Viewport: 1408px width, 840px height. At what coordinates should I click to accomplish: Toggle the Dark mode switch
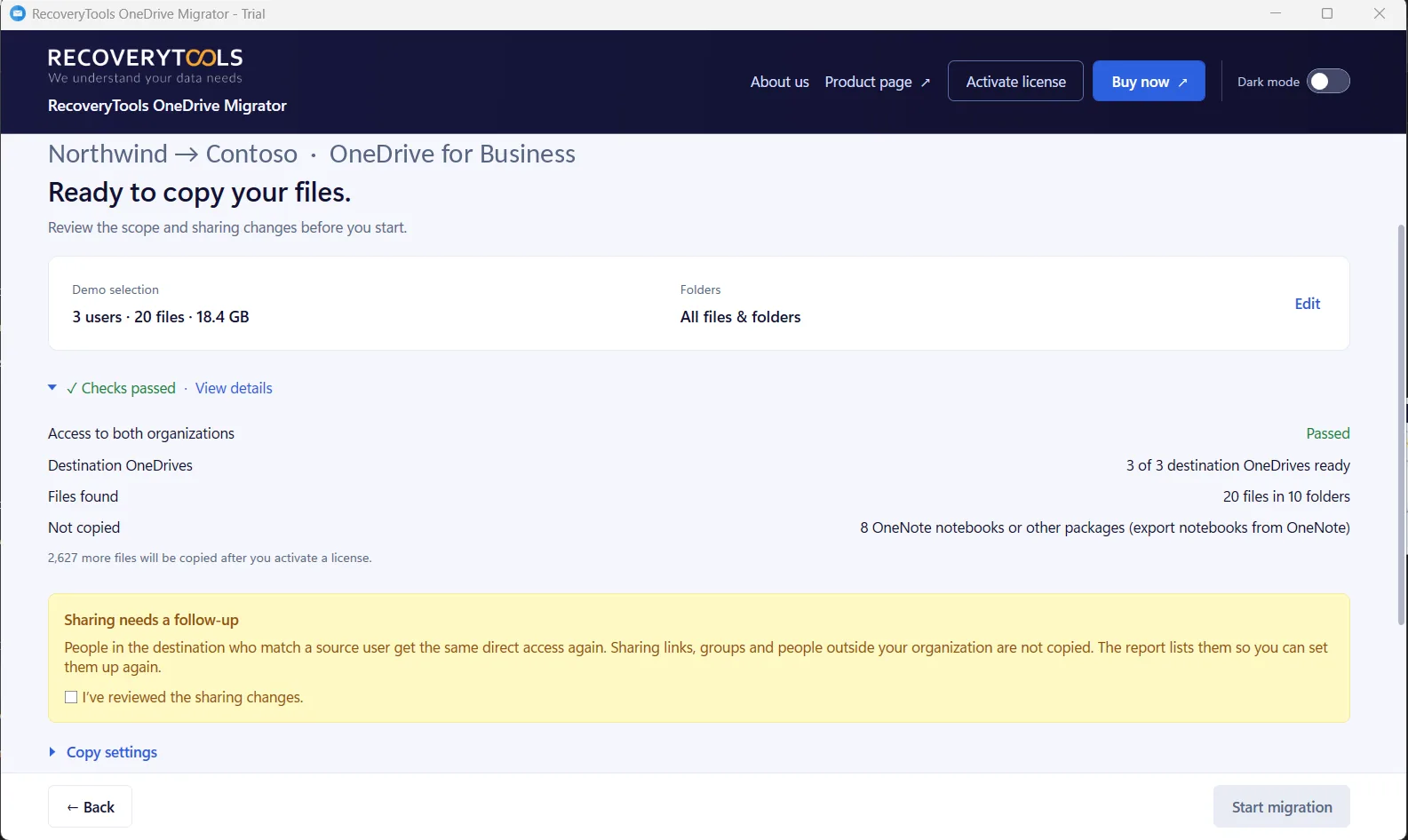coord(1328,82)
